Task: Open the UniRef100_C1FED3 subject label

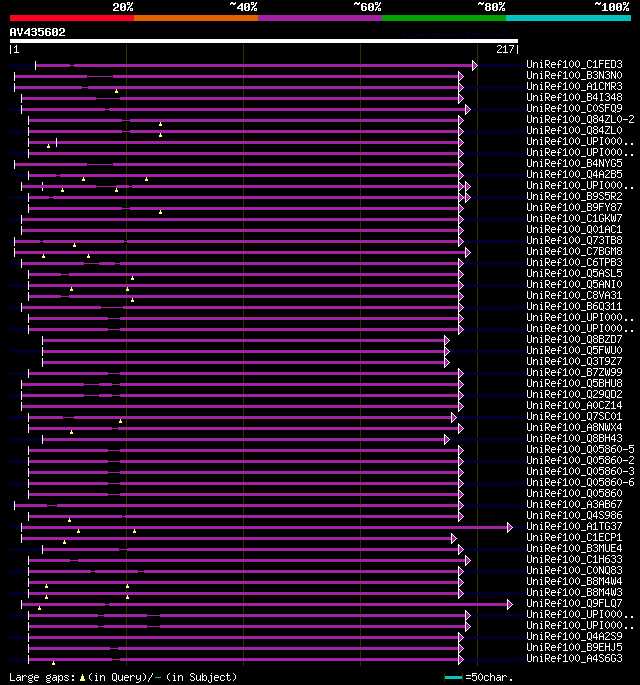Action: 574,64
